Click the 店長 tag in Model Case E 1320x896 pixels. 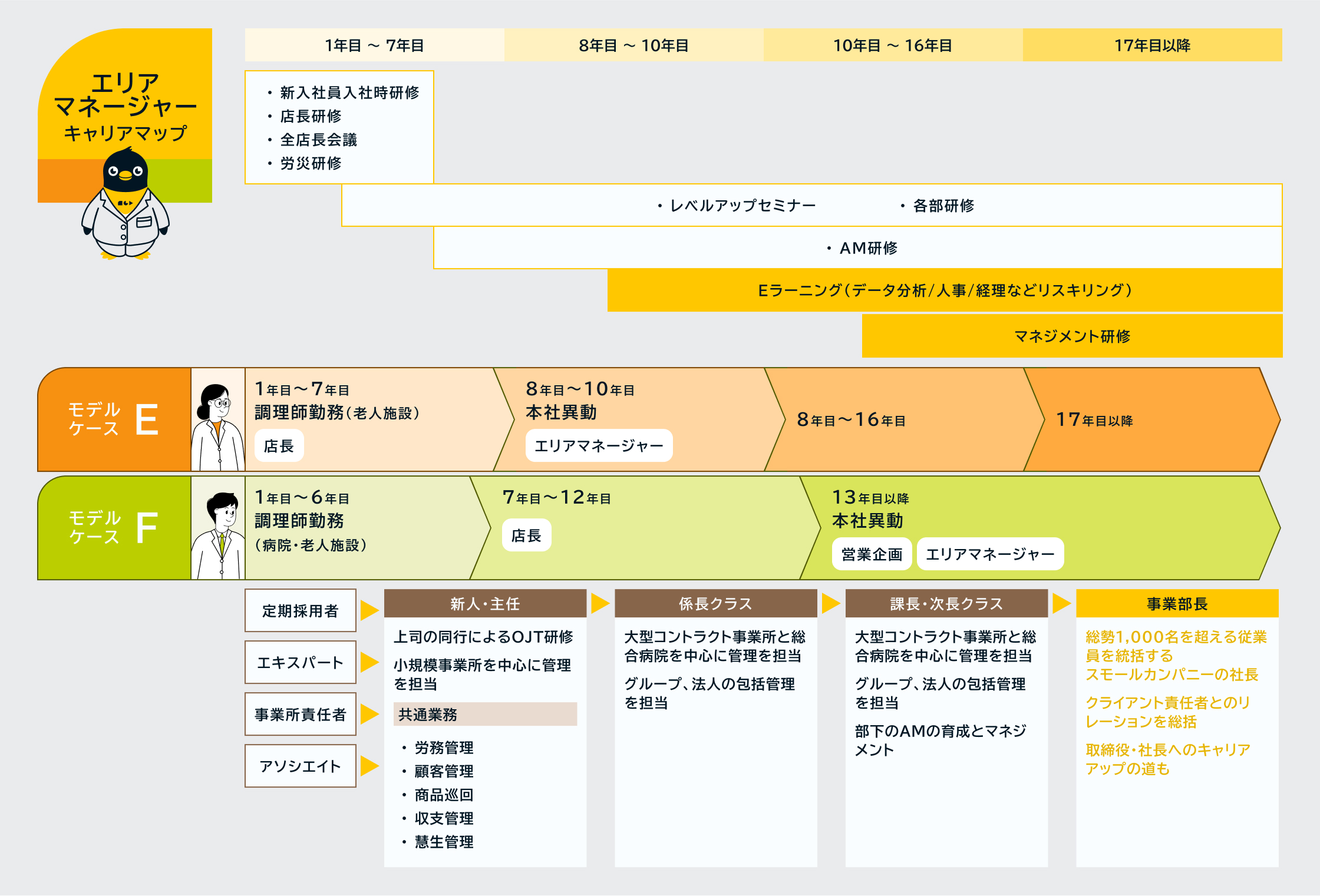(279, 445)
